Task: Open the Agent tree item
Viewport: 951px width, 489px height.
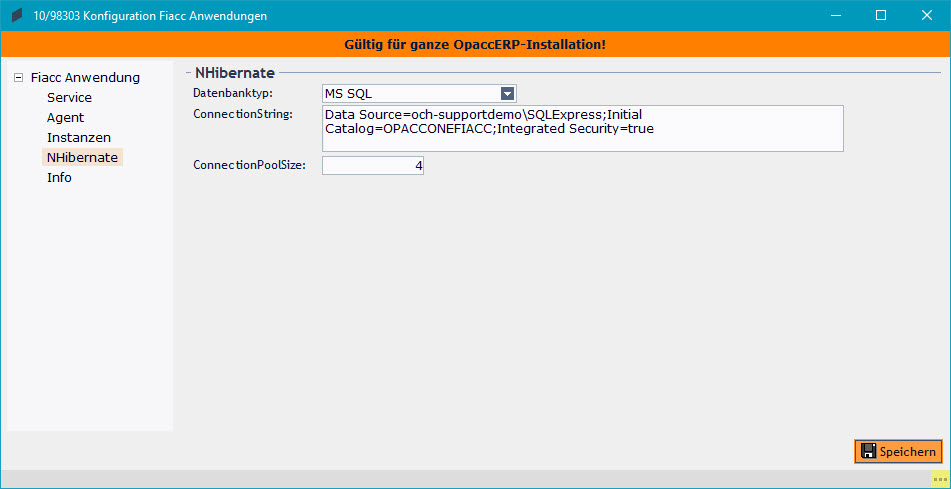Action: tap(66, 118)
